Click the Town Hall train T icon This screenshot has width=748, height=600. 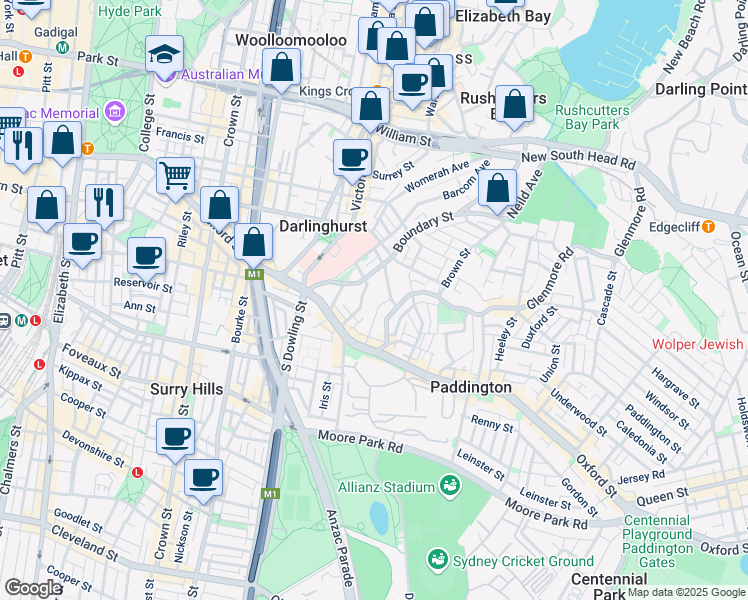click(x=25, y=57)
